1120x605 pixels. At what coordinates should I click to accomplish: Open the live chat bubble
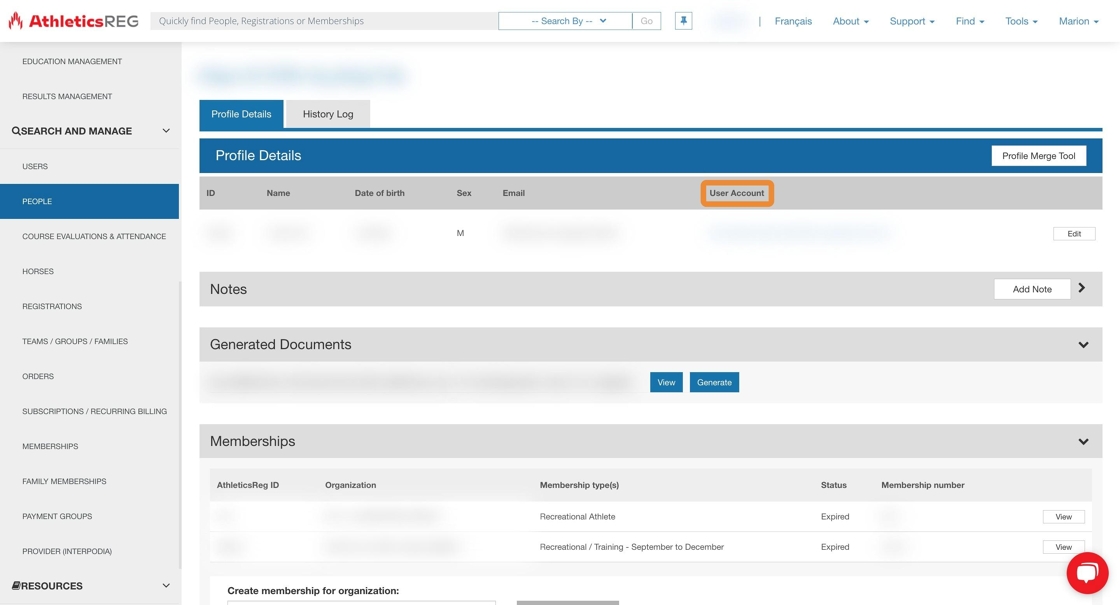pos(1087,572)
